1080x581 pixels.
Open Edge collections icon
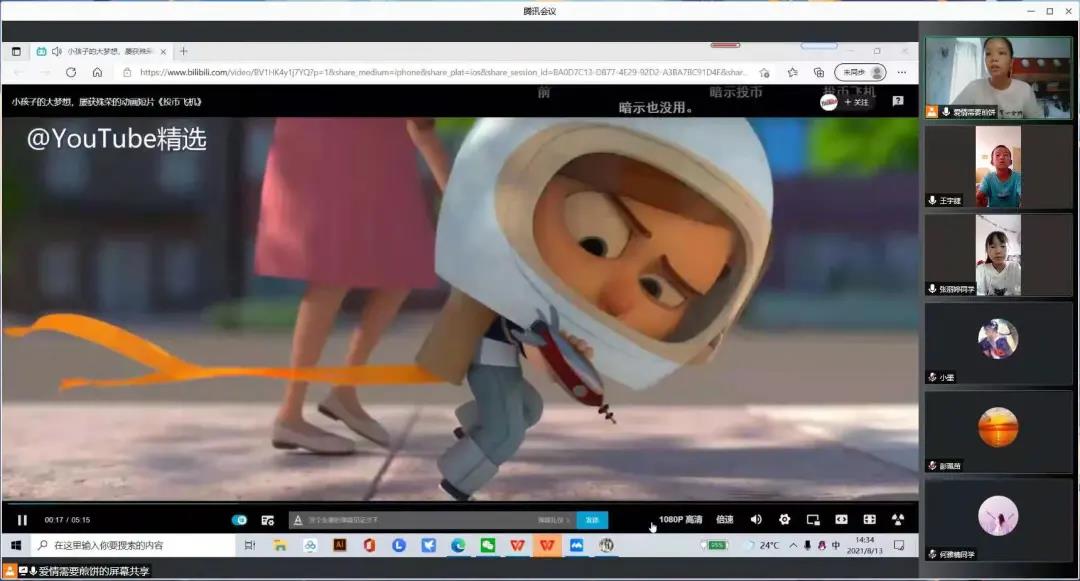(x=819, y=72)
